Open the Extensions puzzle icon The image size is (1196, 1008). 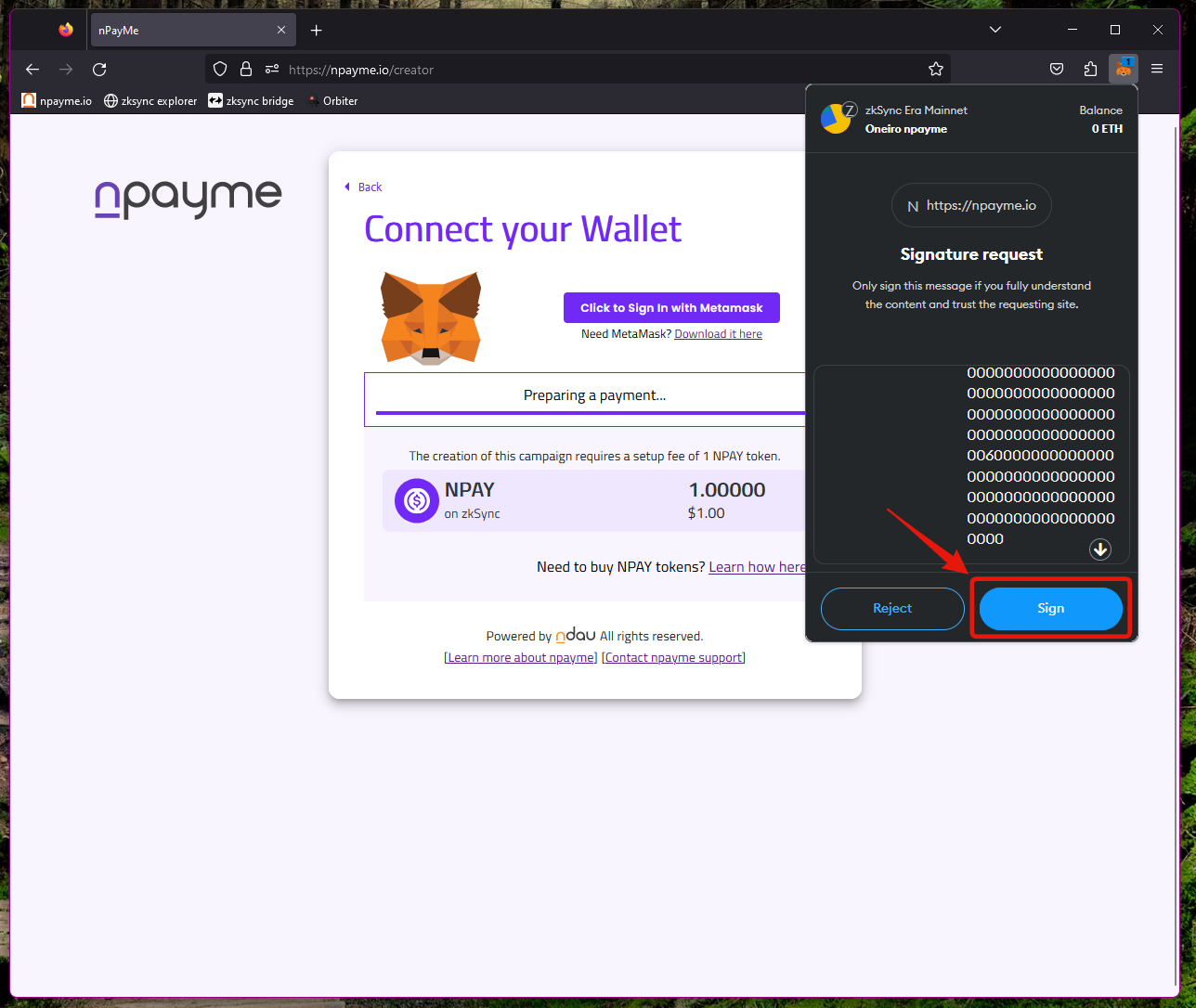click(1091, 69)
